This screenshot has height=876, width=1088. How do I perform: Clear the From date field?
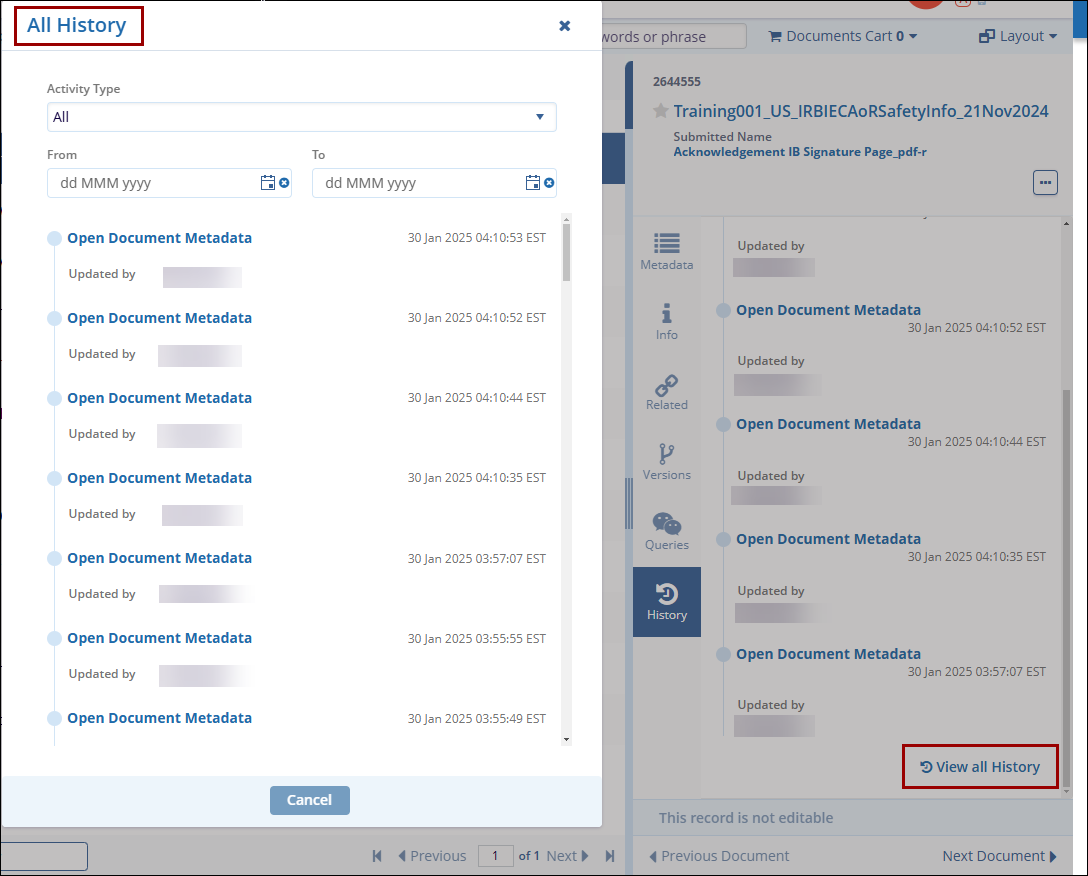point(284,183)
